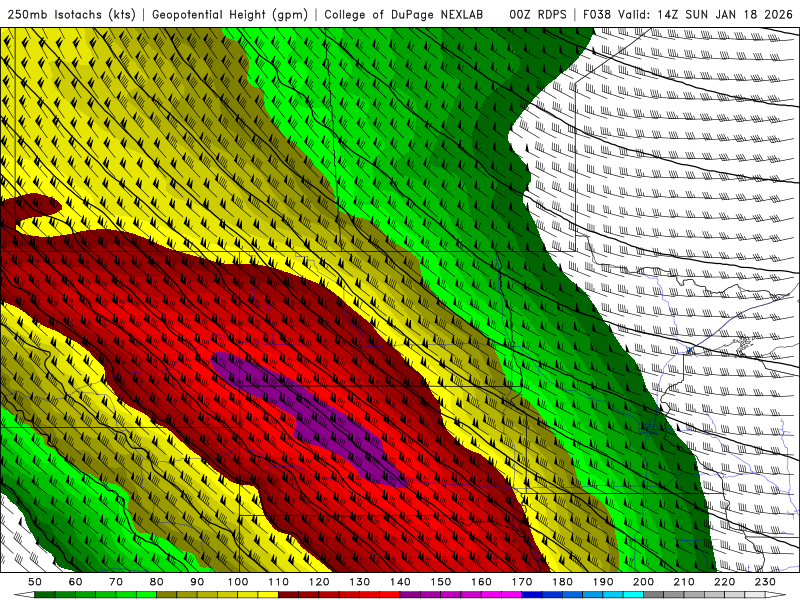
Task: Click the '80' legend value
Action: 157,582
